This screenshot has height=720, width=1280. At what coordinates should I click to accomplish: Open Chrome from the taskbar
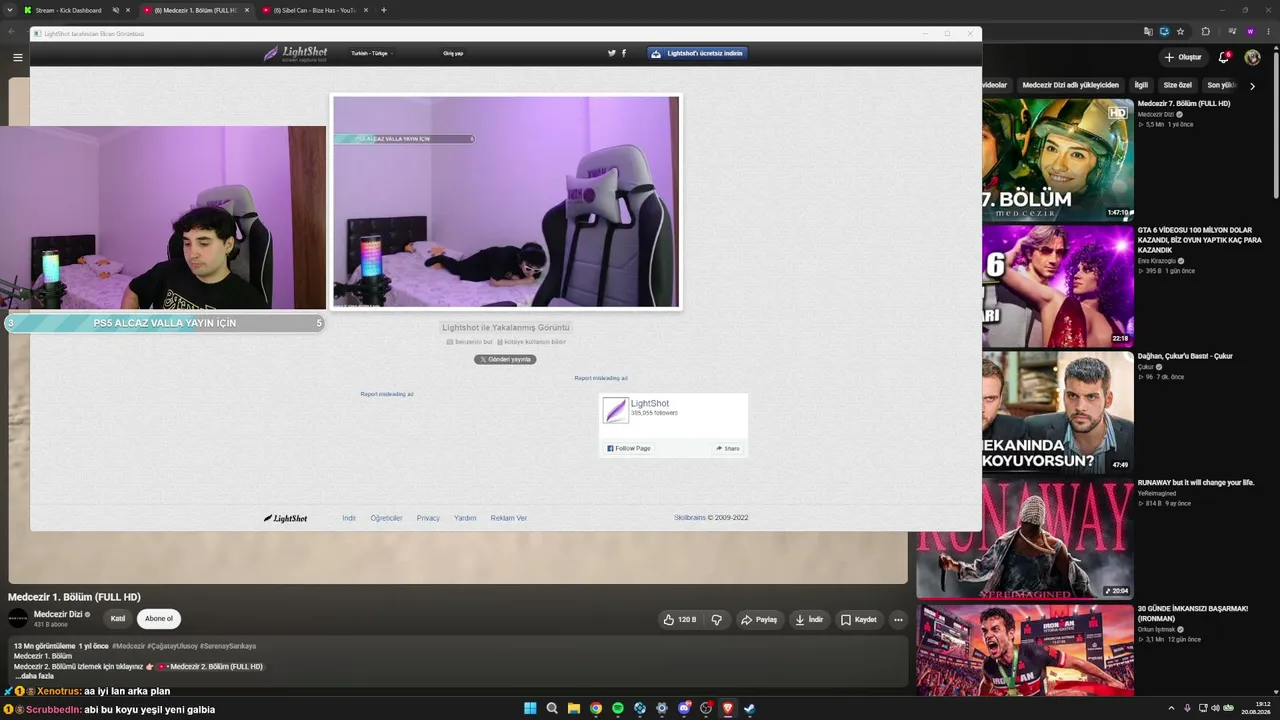(x=596, y=708)
